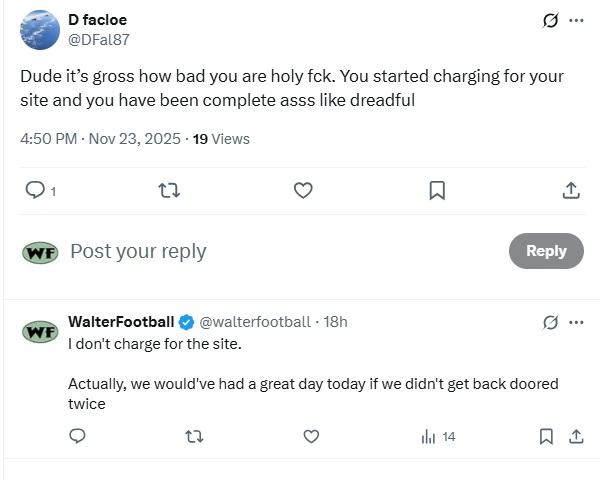Bookmark WalterFootball's reply
Image resolution: width=612 pixels, height=480 pixels.
click(x=546, y=436)
